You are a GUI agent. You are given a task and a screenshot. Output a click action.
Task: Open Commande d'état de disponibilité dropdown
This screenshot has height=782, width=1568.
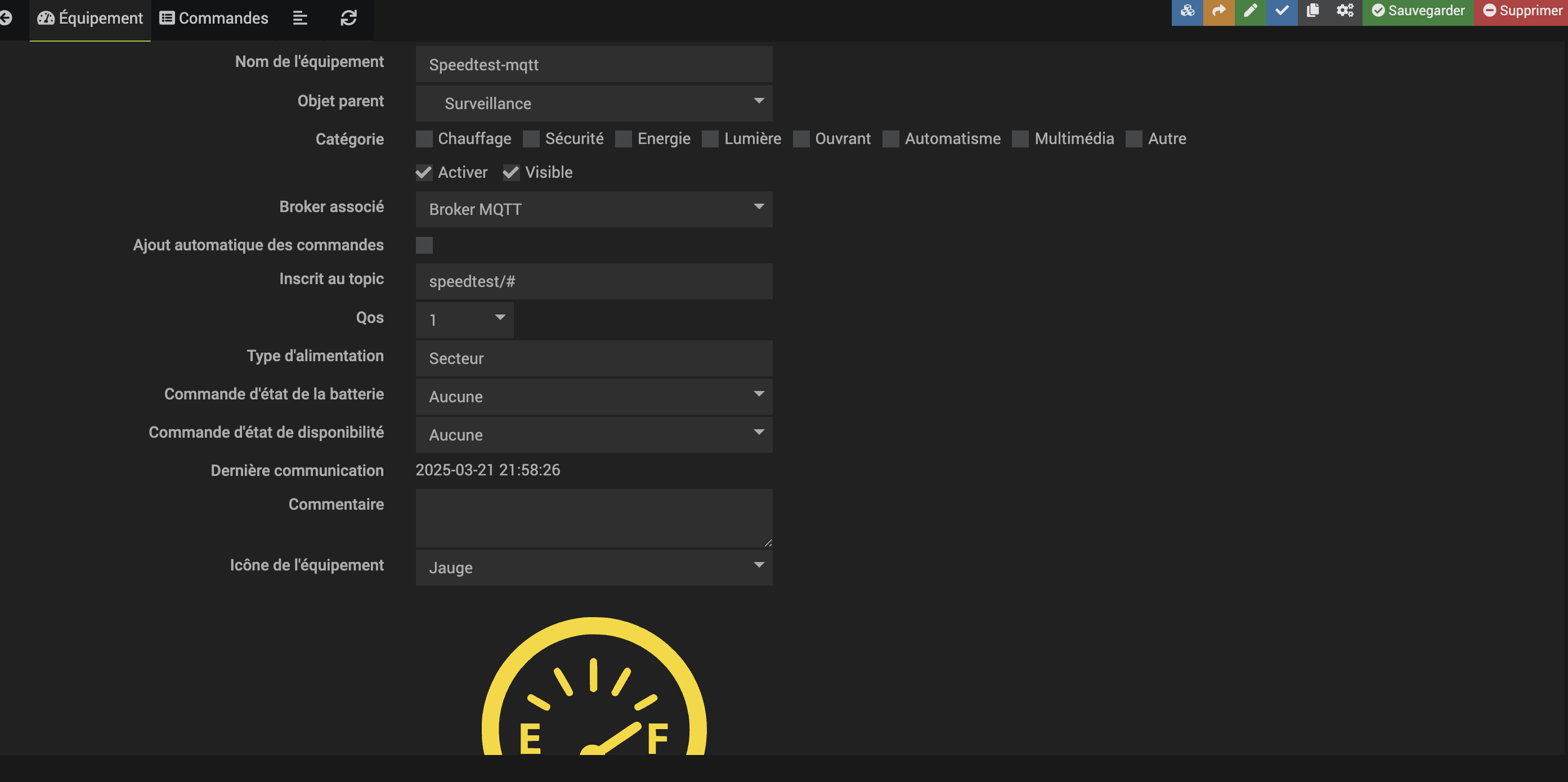(594, 434)
